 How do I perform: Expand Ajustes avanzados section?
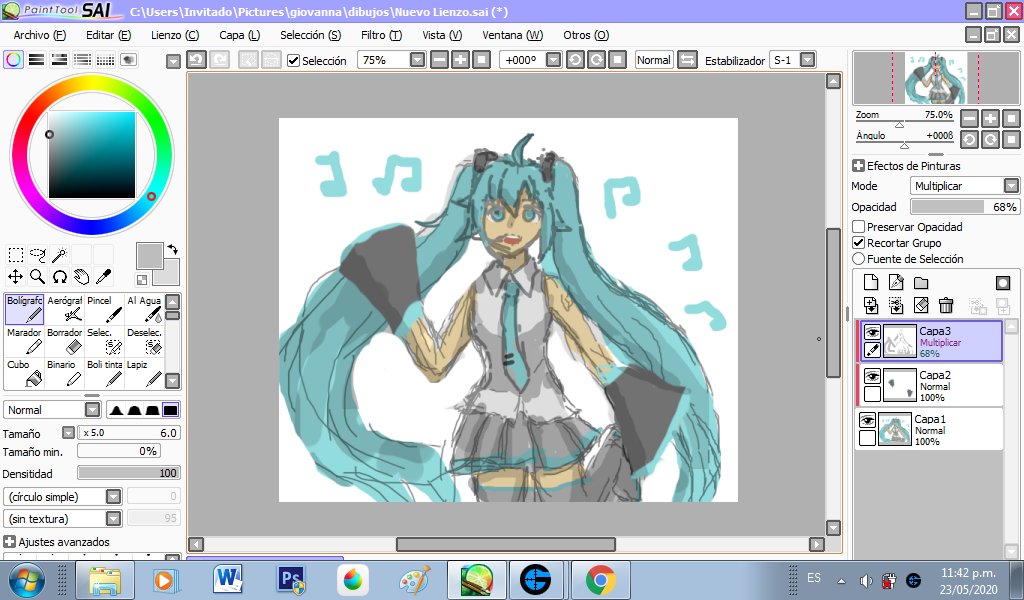(9, 541)
